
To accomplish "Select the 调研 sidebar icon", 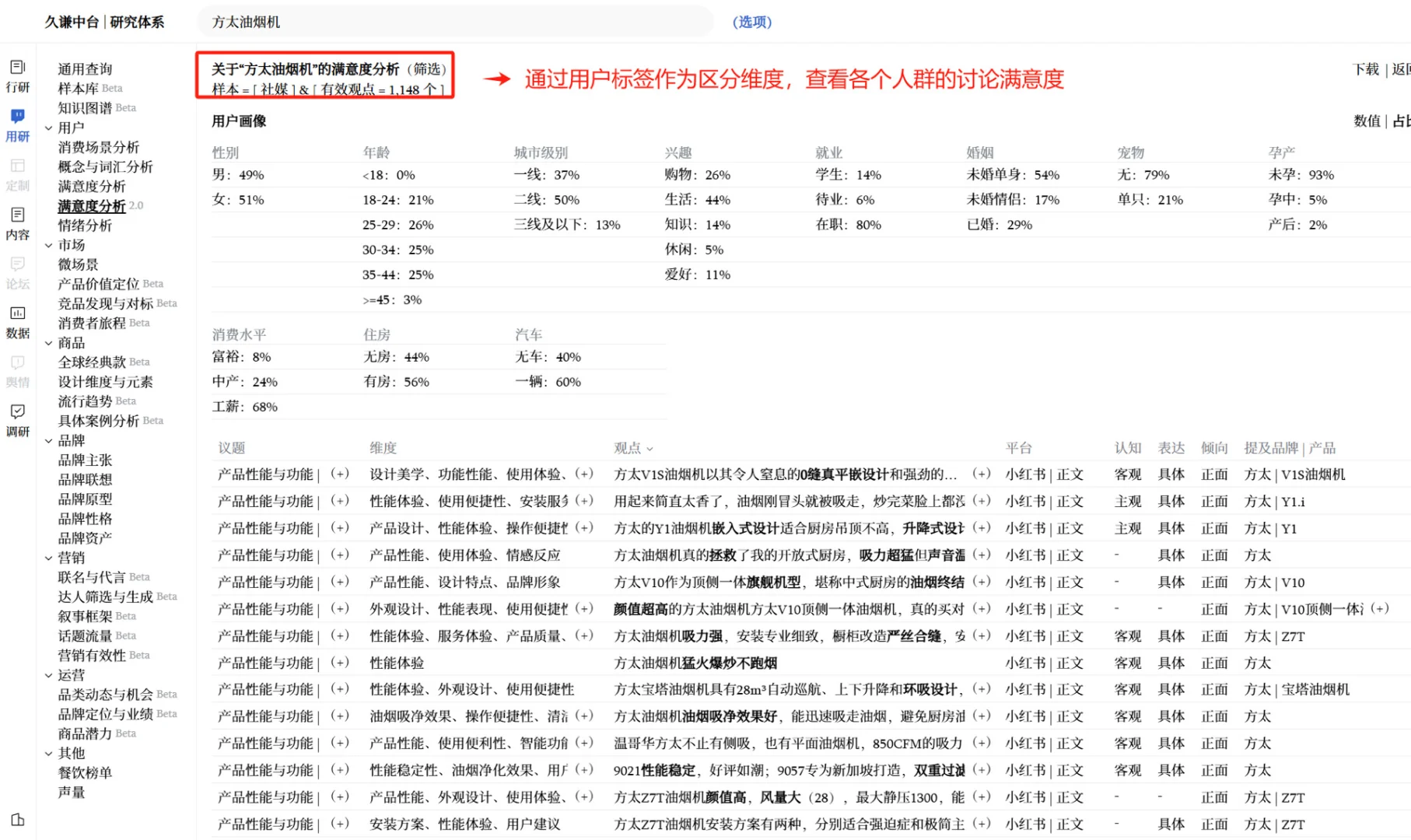I will [18, 420].
